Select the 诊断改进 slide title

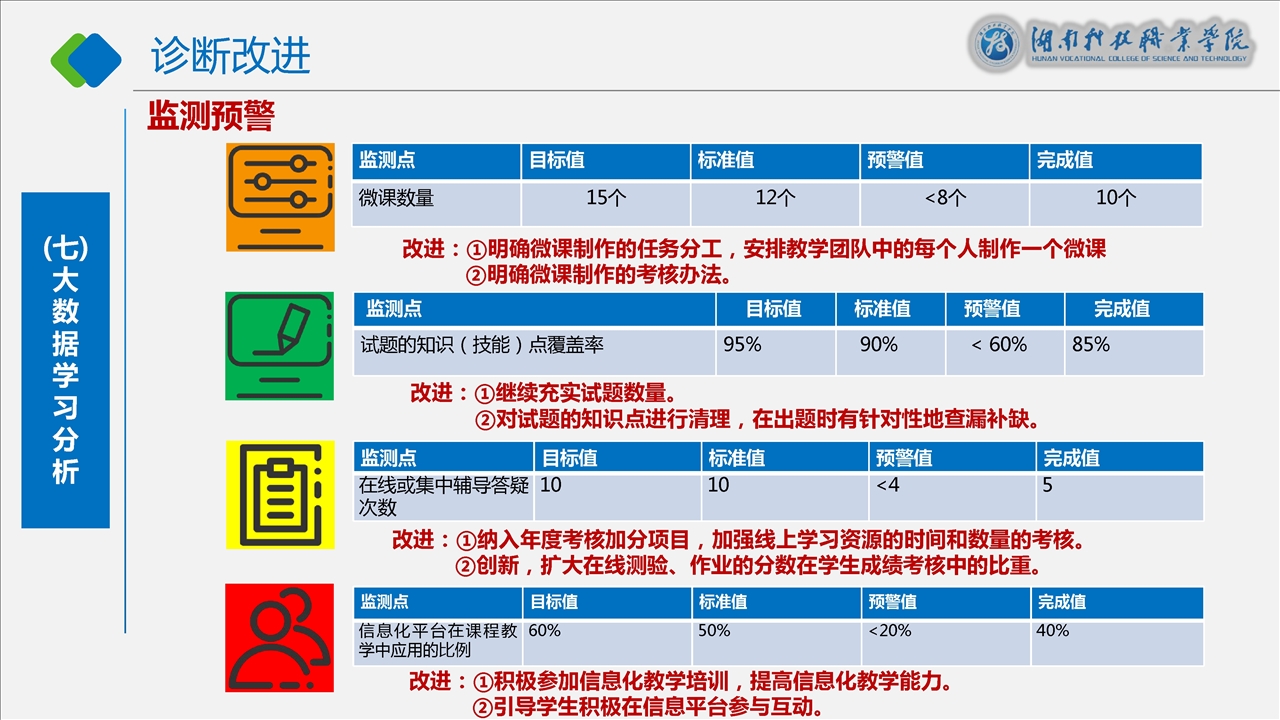click(231, 56)
